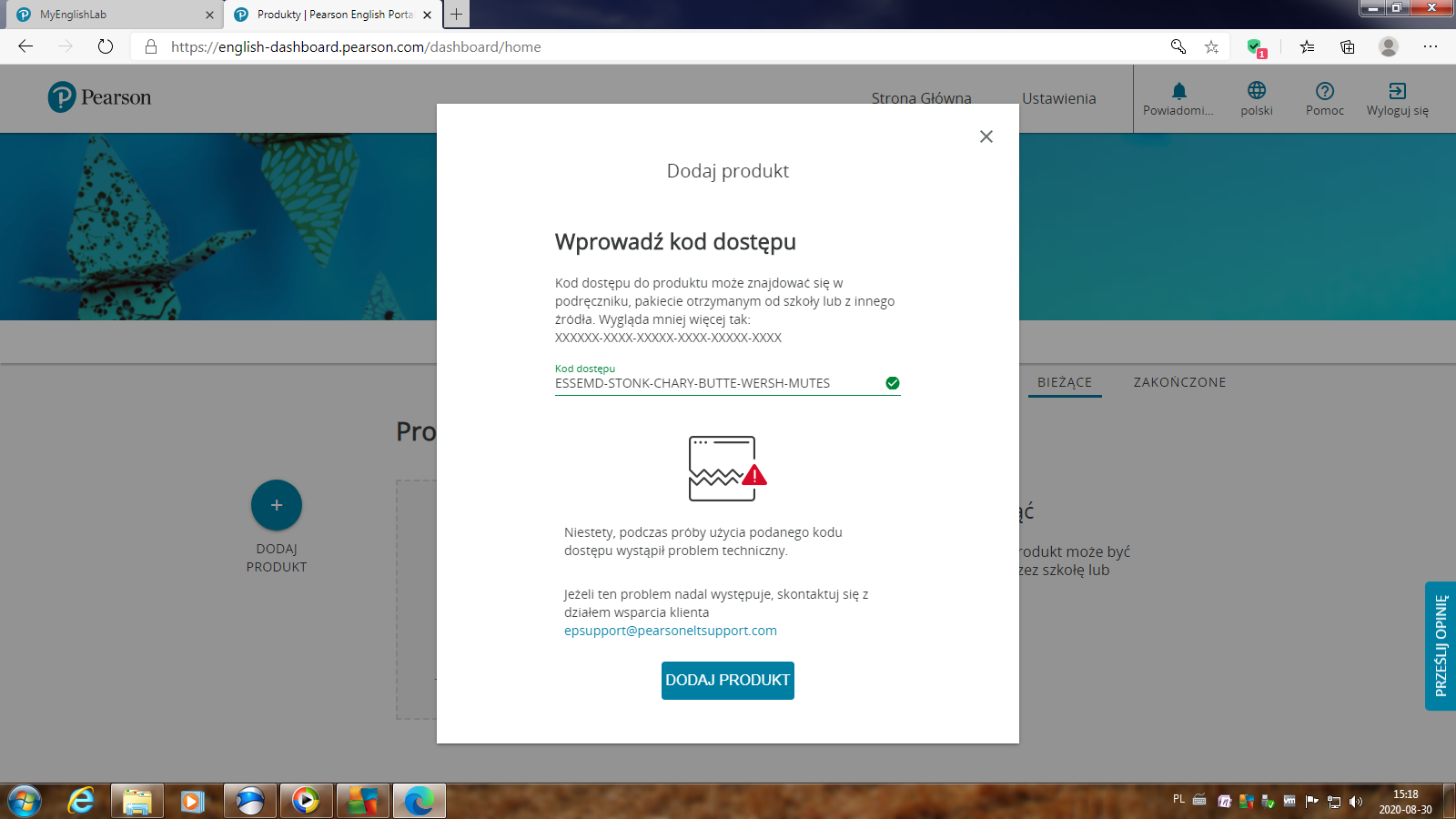The image size is (1456, 819).
Task: Click the AVG tray icon
Action: (x=1246, y=802)
